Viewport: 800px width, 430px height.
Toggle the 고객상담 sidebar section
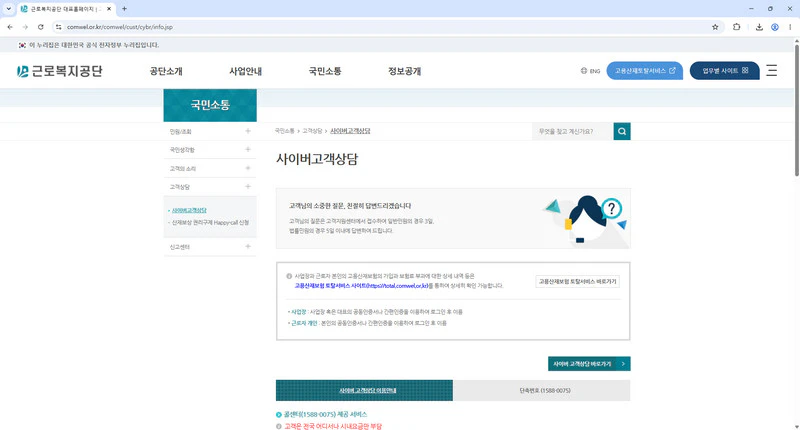pos(210,187)
